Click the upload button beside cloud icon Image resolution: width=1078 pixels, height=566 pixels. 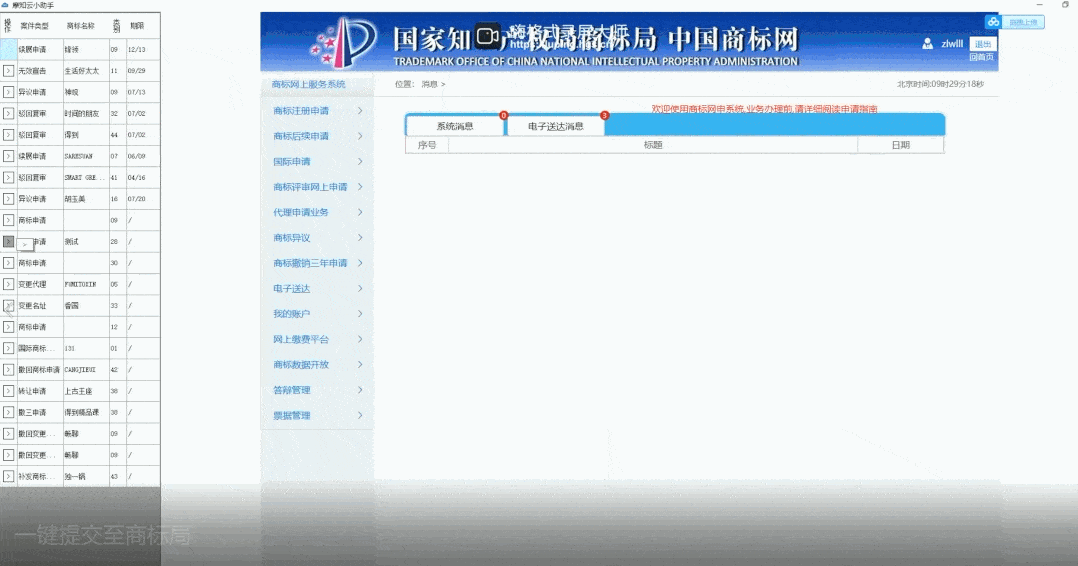tap(1023, 23)
